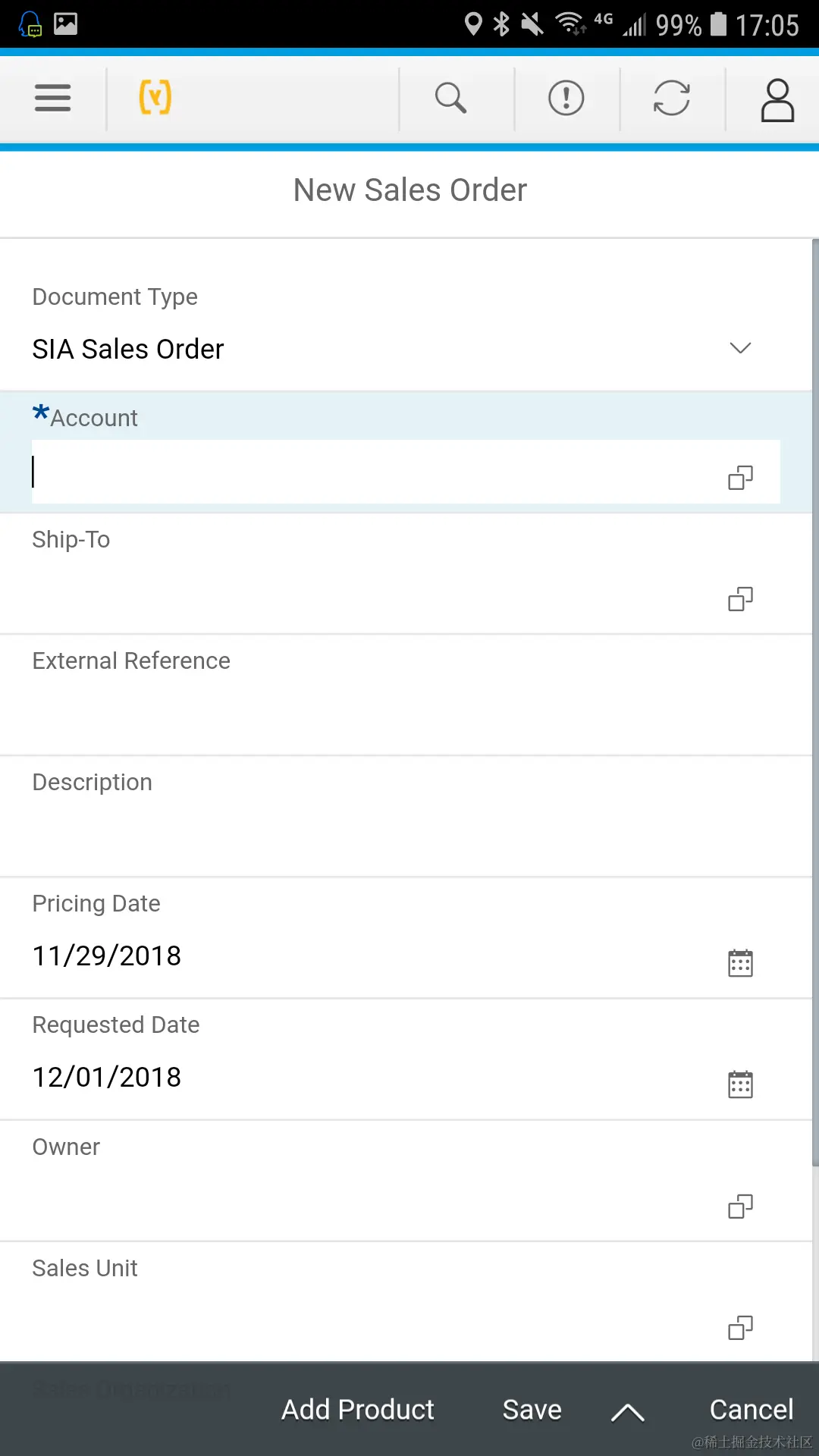Open the alert notifications icon
The image size is (819, 1456).
566,98
